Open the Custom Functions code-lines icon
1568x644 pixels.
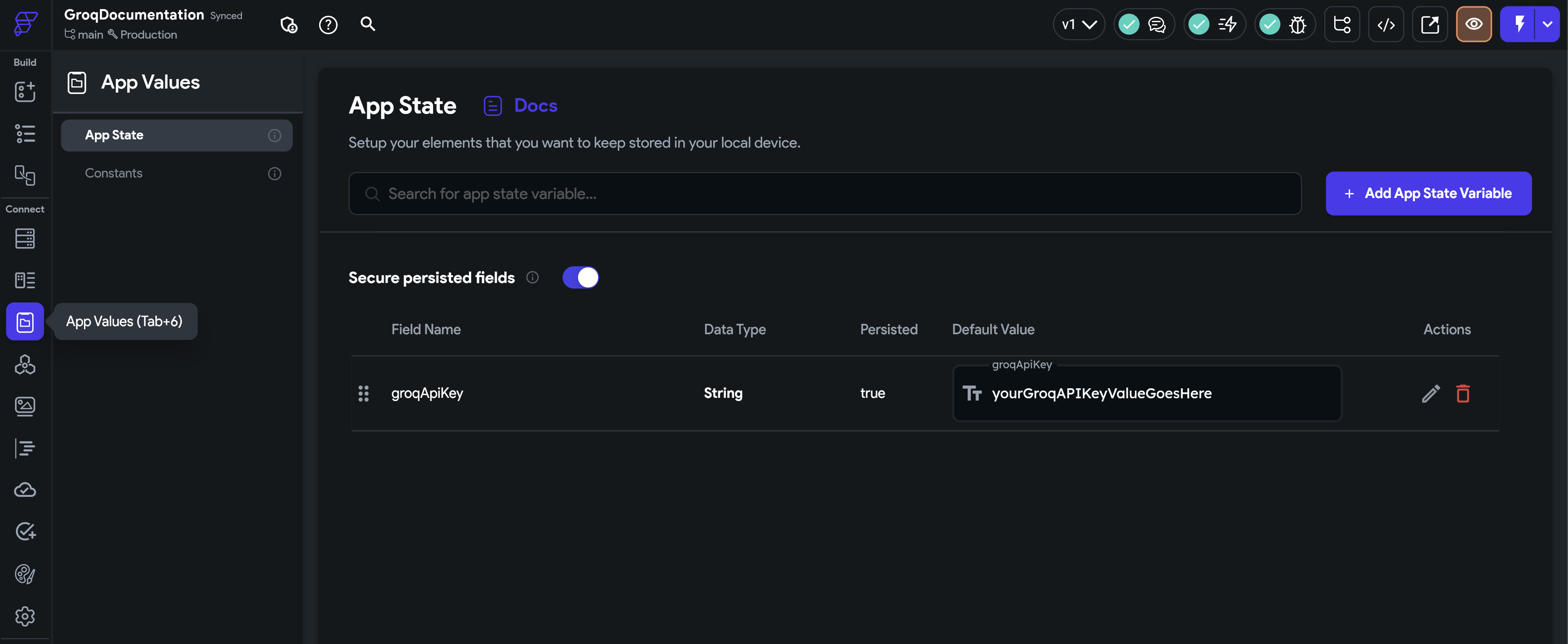coord(25,448)
